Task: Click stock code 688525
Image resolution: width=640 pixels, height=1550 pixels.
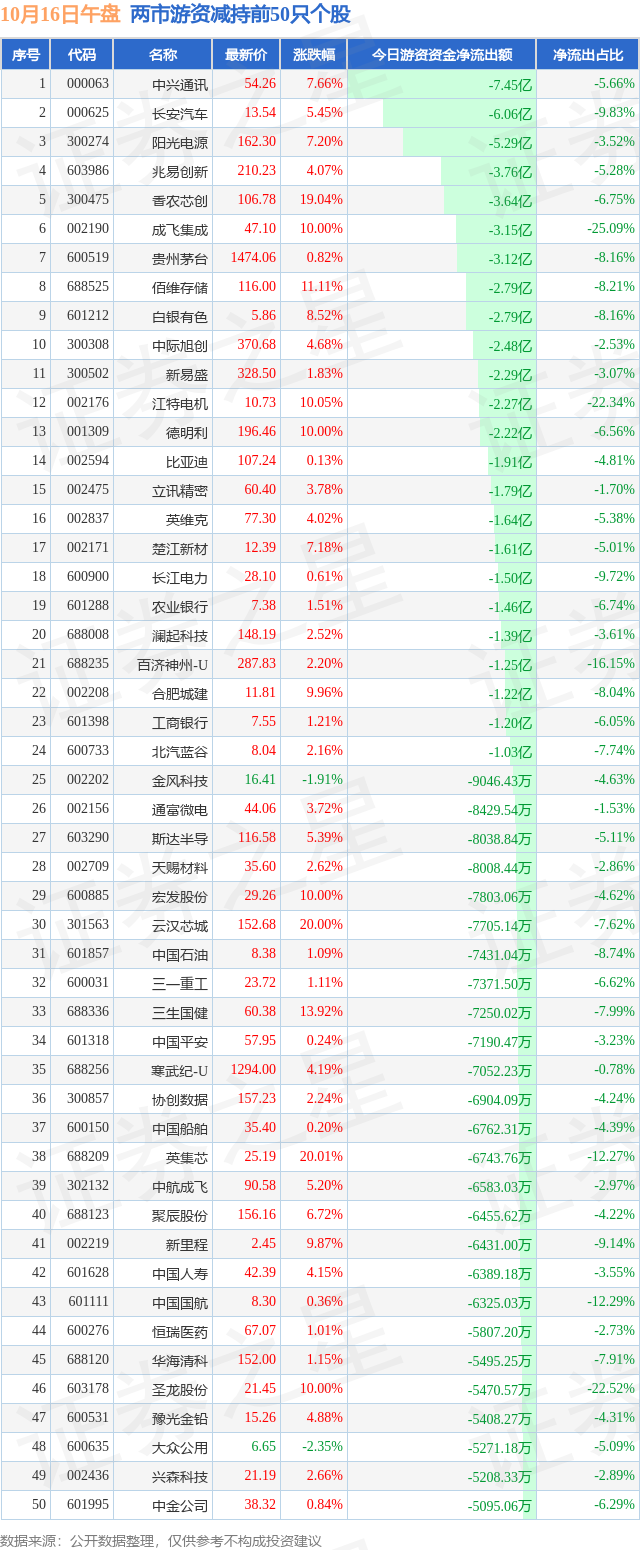Action: click(88, 287)
